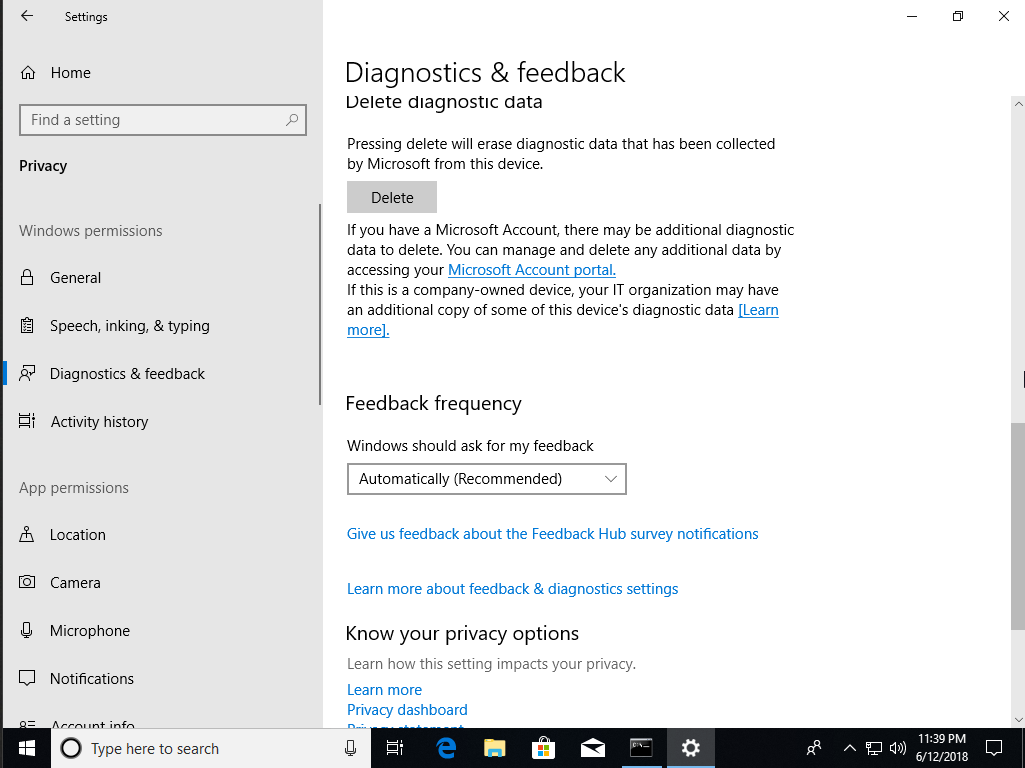Open Microsoft Store from taskbar
The height and width of the screenshot is (768, 1025).
click(543, 748)
